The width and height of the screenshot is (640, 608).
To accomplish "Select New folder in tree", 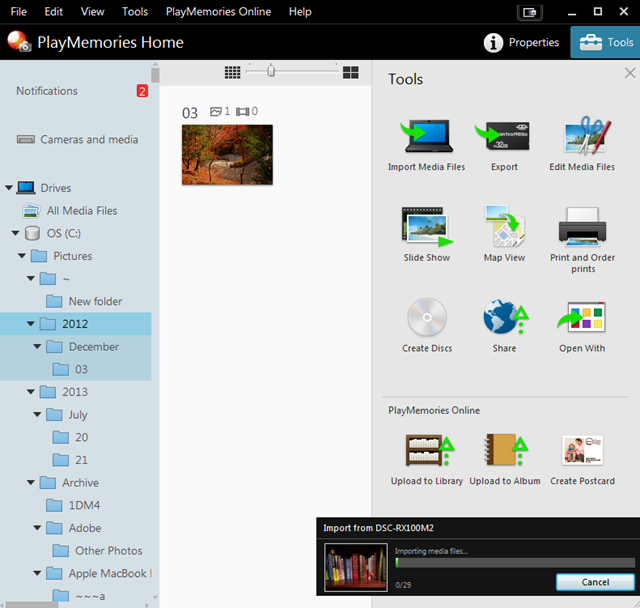I will [84, 301].
